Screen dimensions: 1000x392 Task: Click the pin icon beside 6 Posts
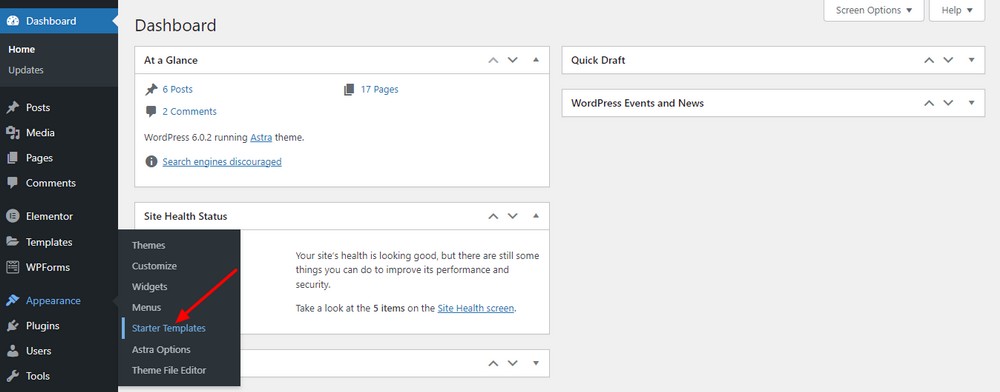[x=151, y=90]
